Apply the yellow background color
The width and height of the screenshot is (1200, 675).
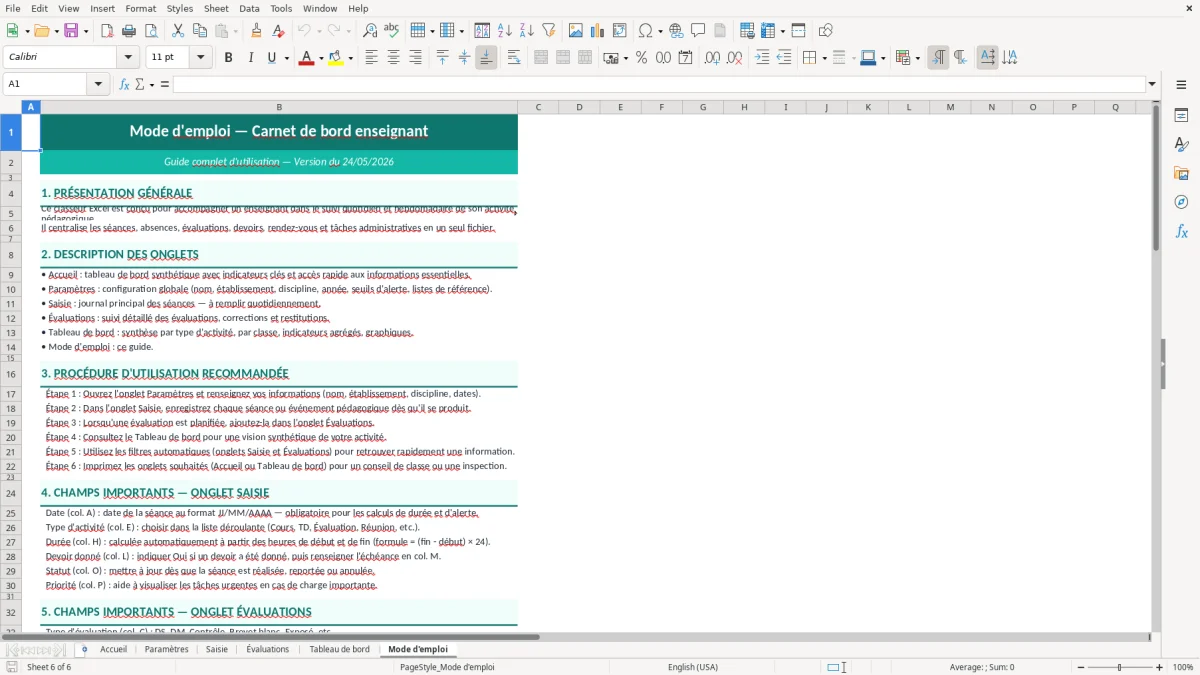[335, 58]
